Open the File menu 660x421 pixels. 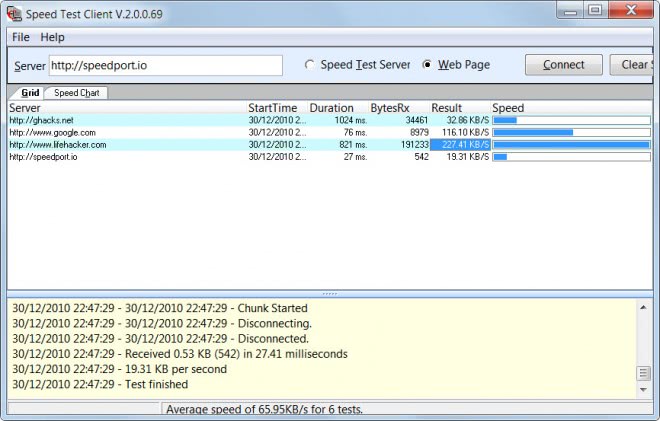(x=20, y=37)
